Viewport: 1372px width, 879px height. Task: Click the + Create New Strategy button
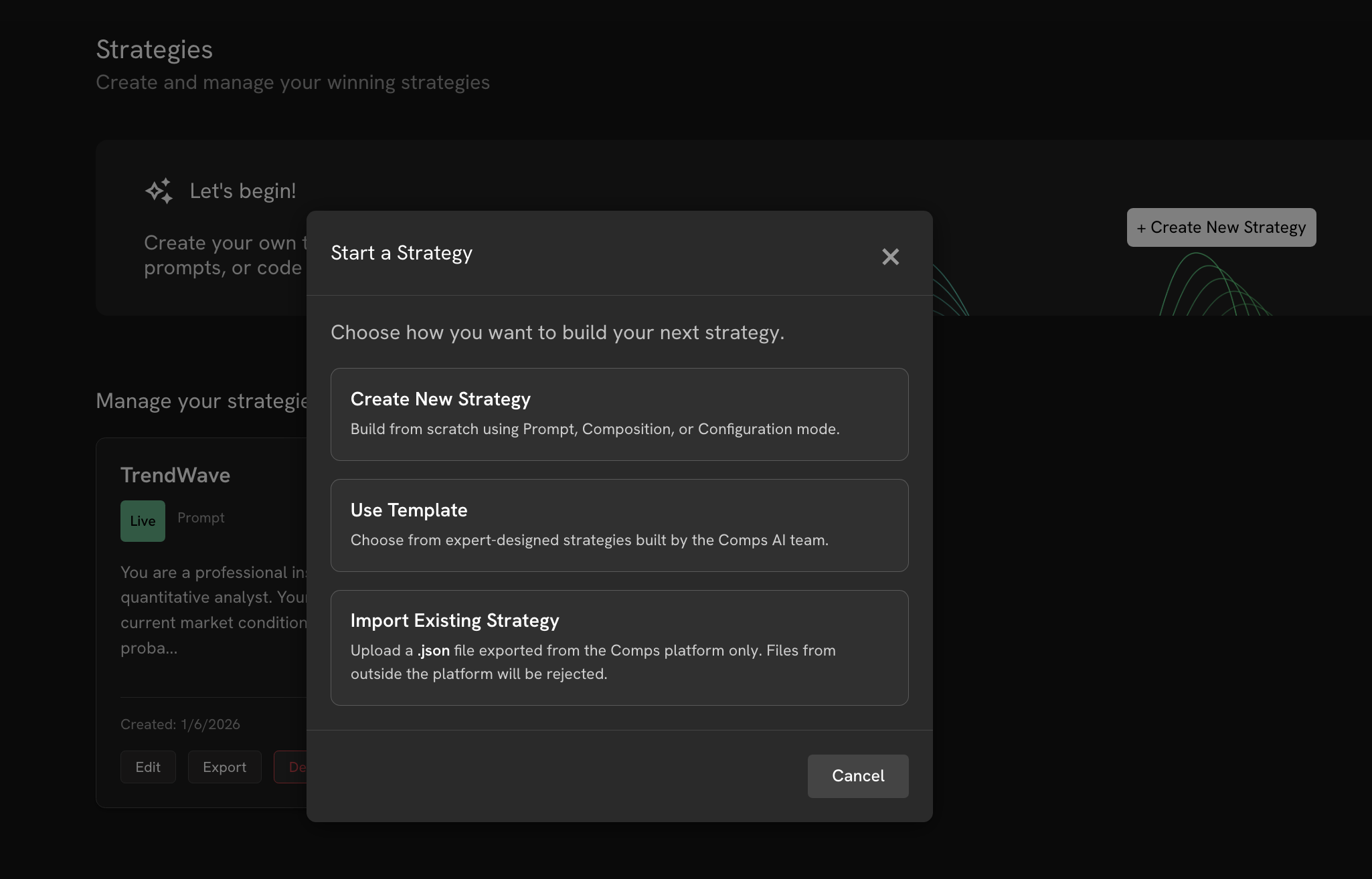pos(1221,227)
